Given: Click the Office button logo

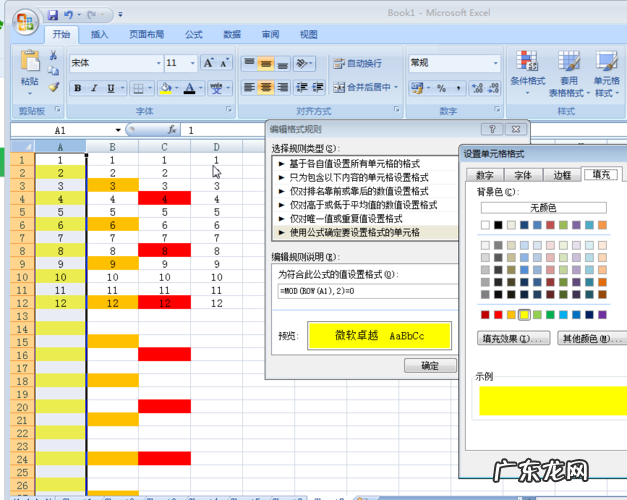Looking at the screenshot, I should pos(20,18).
